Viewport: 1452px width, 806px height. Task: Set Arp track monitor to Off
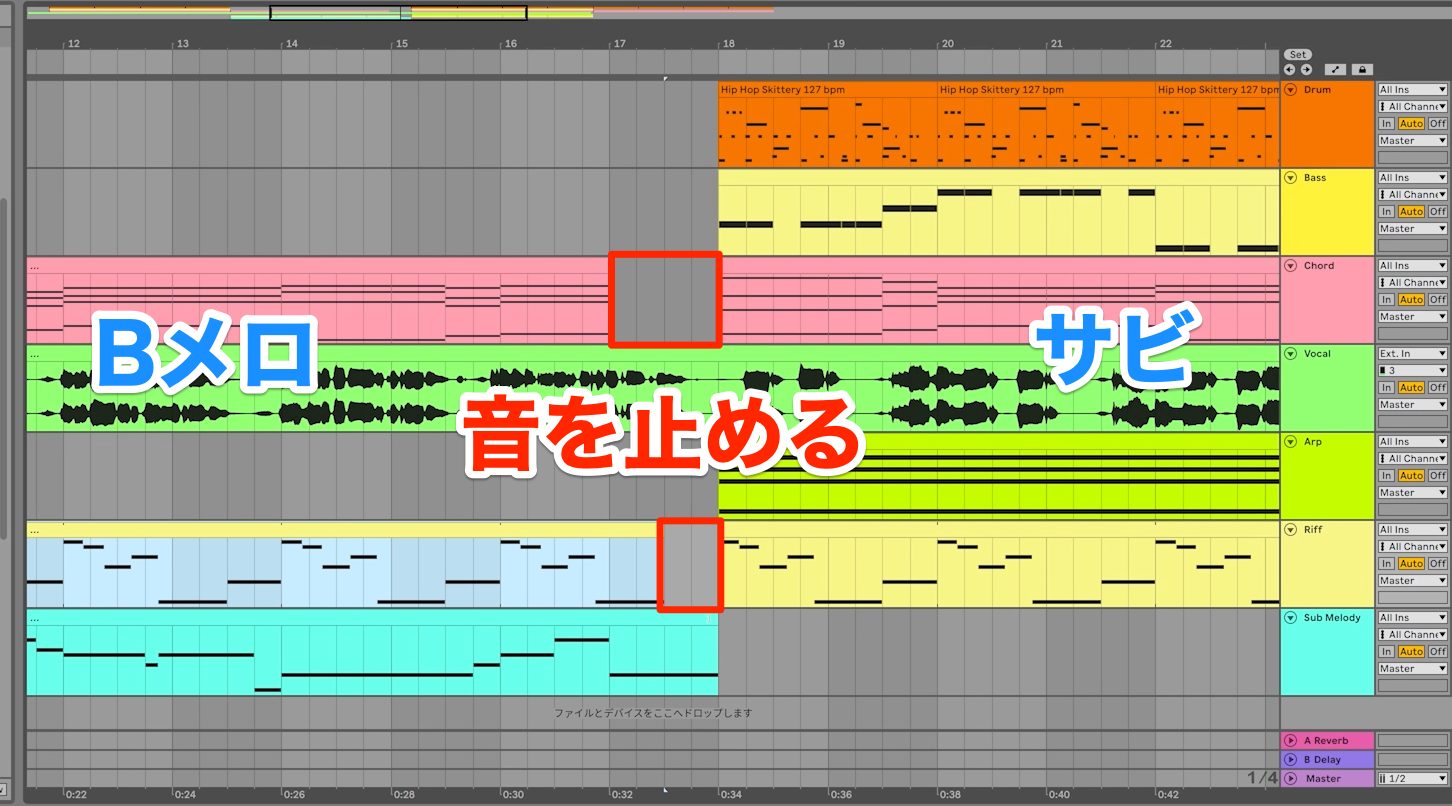1437,476
